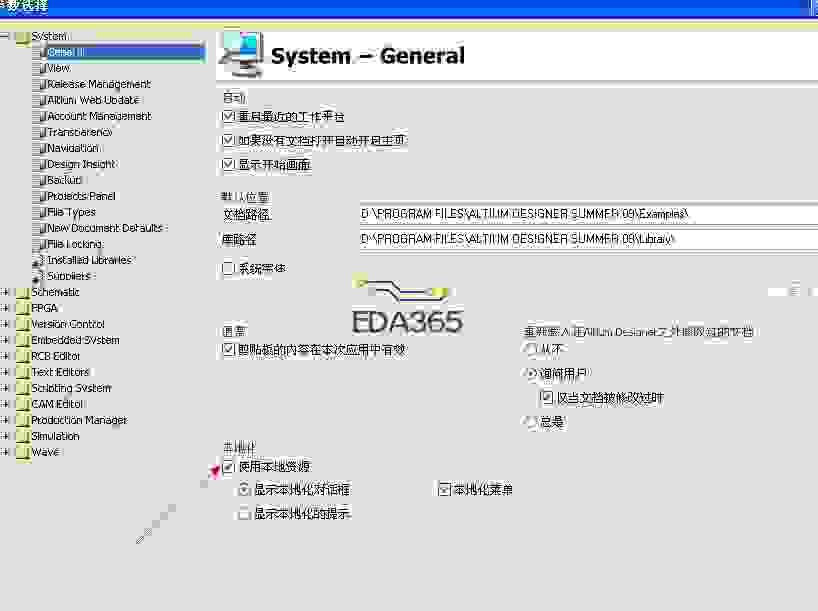Open the Design Insight page

(x=81, y=164)
